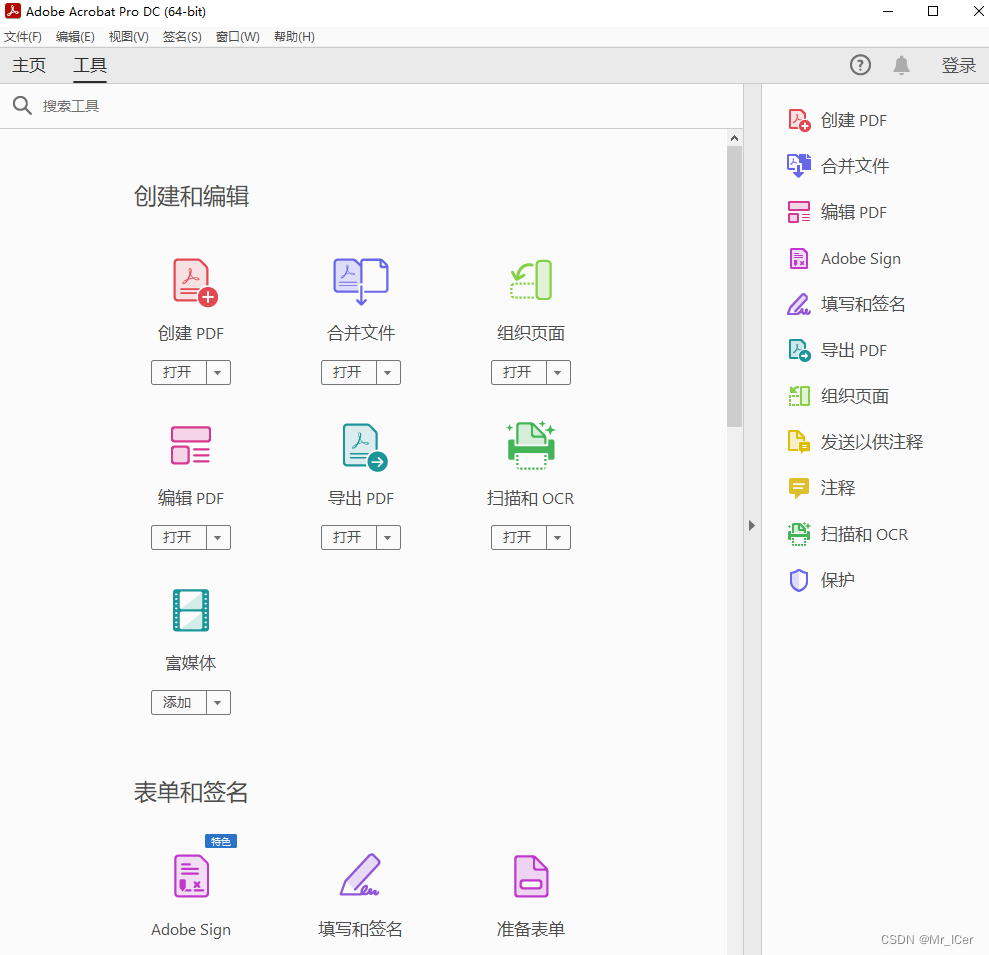Click the 准备表单 icon
The height and width of the screenshot is (955, 989).
click(531, 876)
